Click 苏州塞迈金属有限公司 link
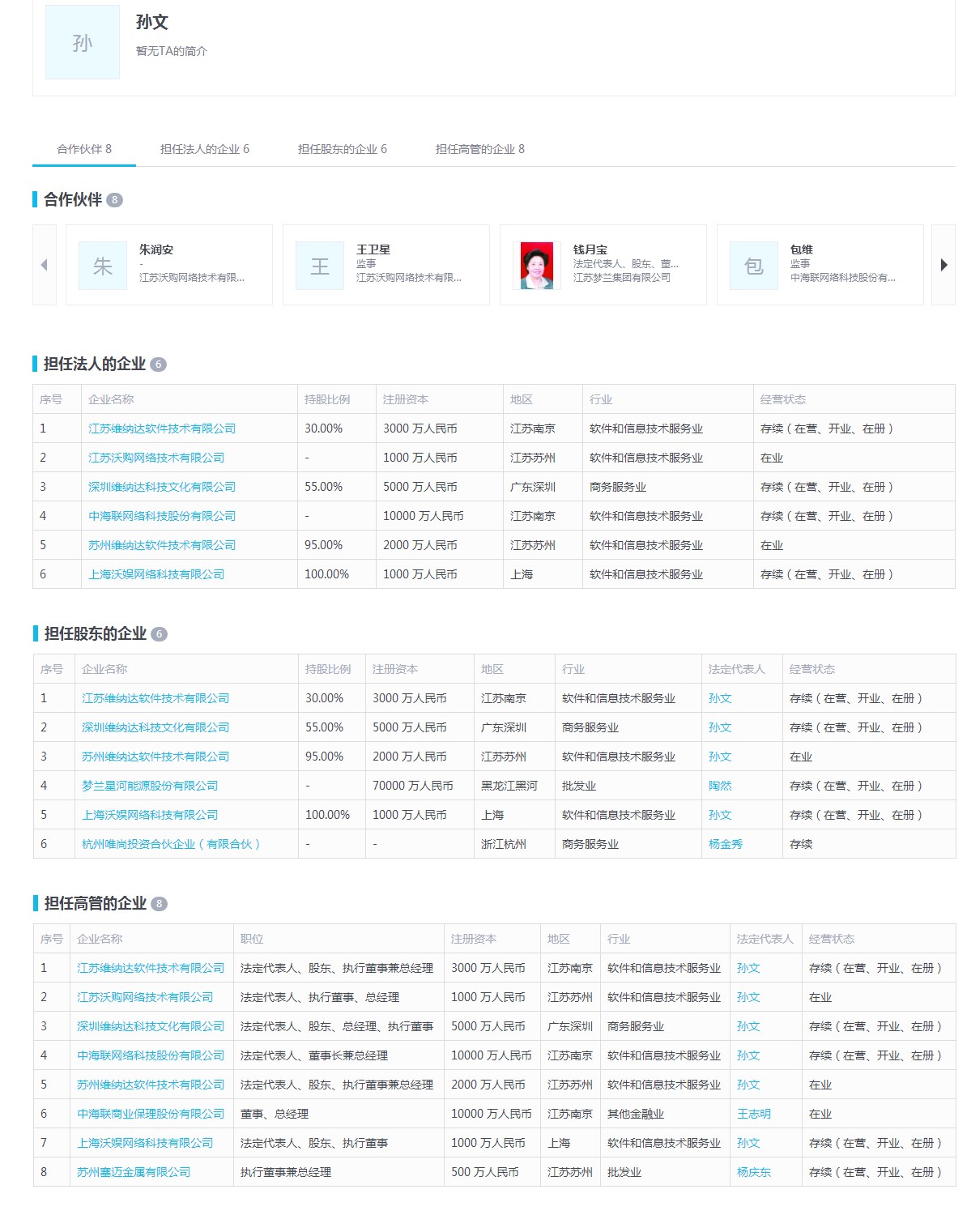This screenshot has width=967, height=1232. pos(134,1172)
